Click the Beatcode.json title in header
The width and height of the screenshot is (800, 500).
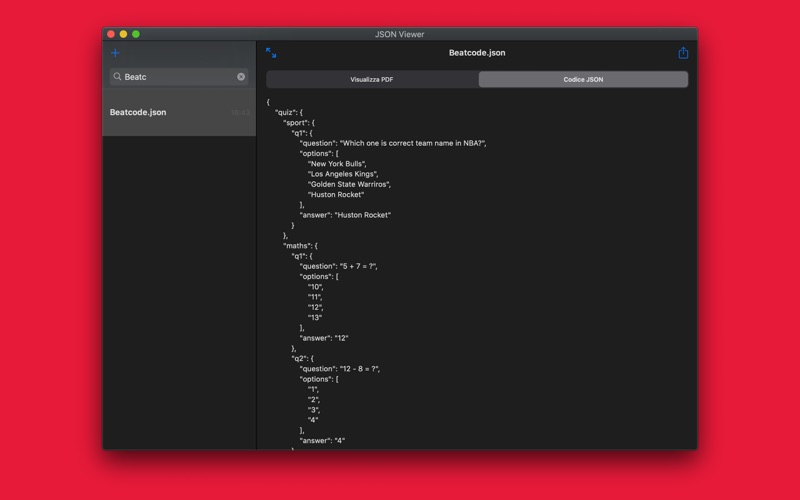477,53
